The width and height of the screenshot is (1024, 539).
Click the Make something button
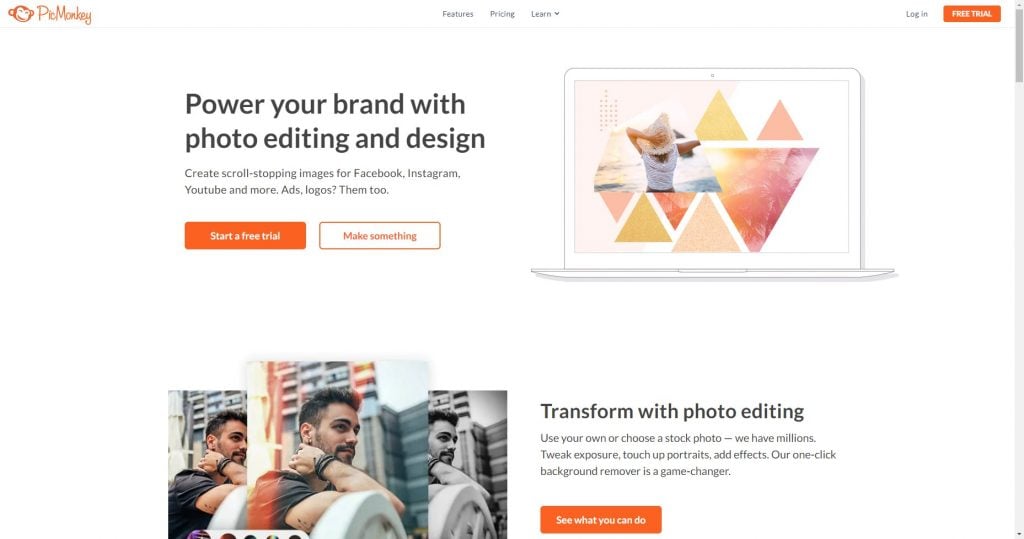pos(379,235)
